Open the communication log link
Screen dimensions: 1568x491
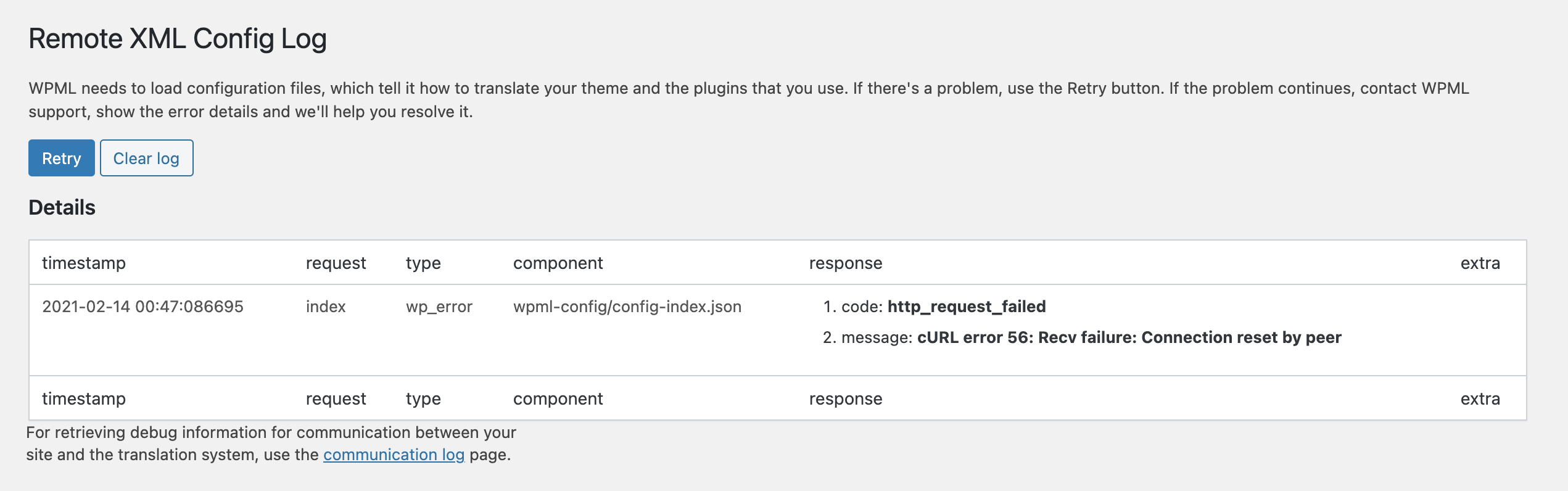pyautogui.click(x=394, y=455)
